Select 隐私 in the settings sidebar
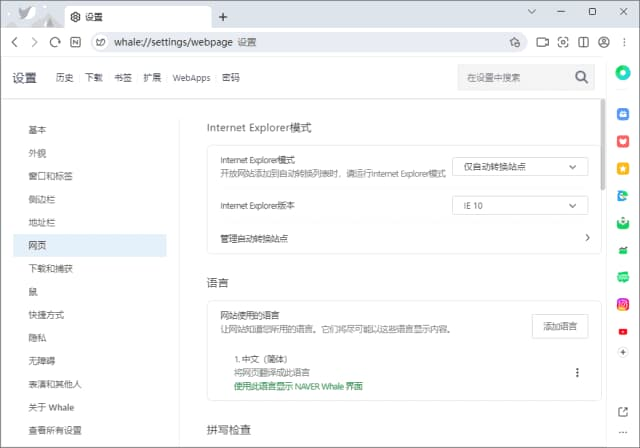 38,338
